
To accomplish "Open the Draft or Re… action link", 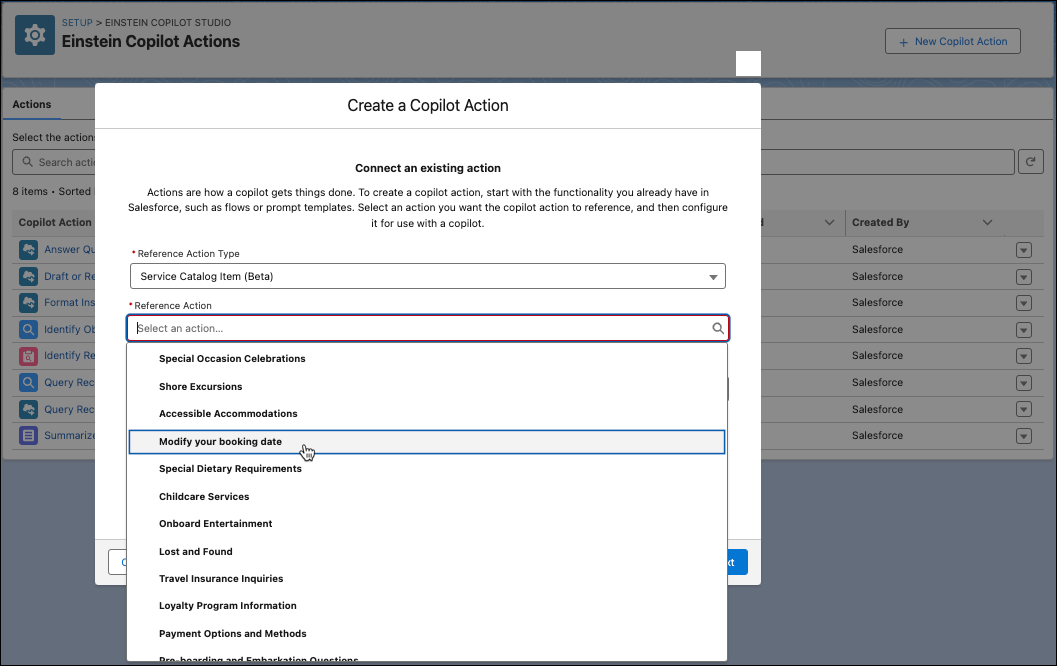I will (x=69, y=276).
